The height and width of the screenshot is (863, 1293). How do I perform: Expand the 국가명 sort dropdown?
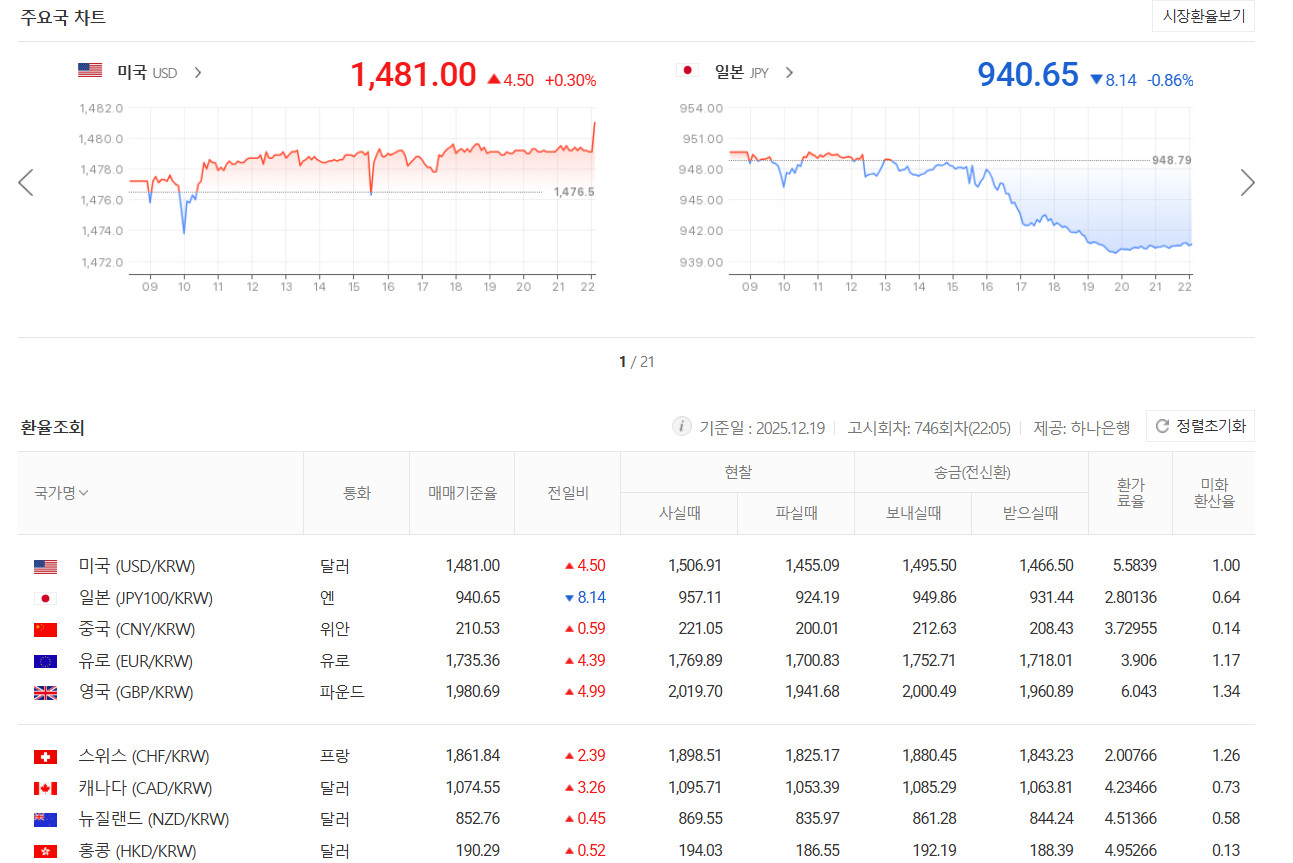[x=62, y=492]
